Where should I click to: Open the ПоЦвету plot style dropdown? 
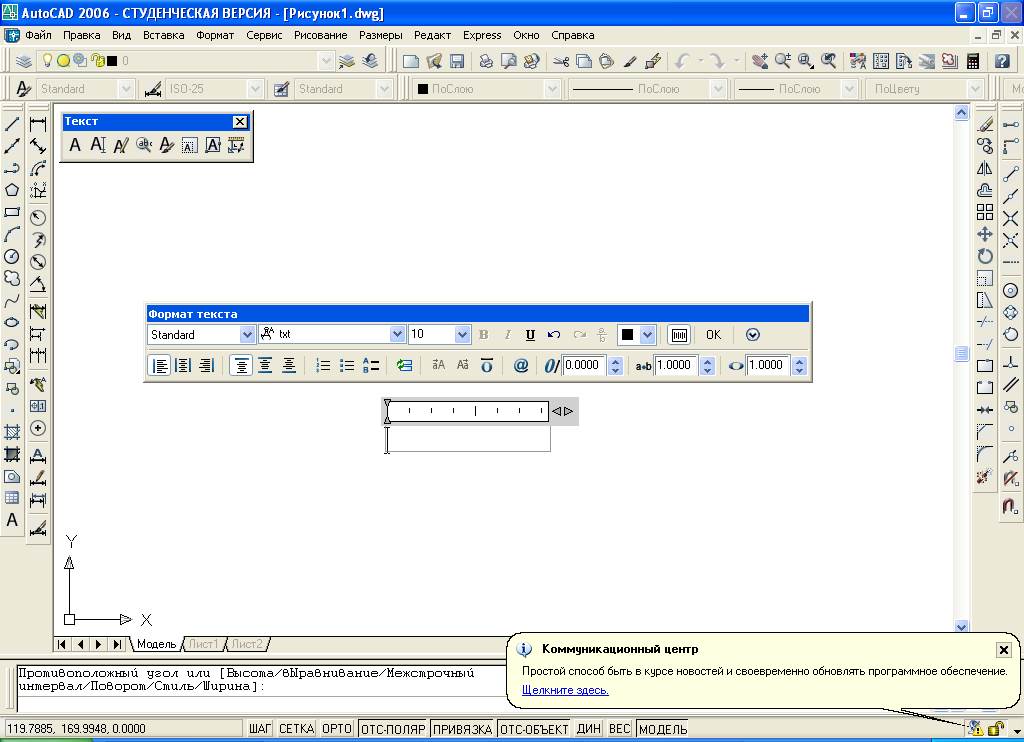point(975,89)
